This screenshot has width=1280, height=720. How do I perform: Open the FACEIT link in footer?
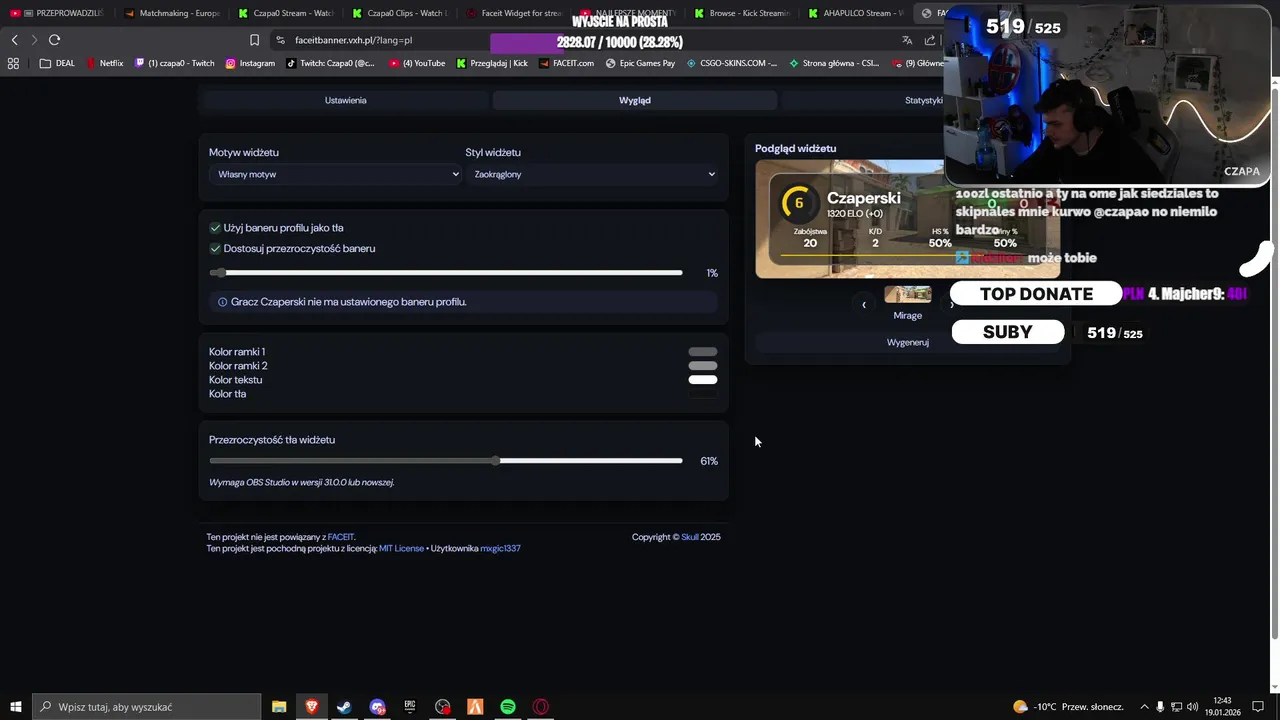point(341,537)
